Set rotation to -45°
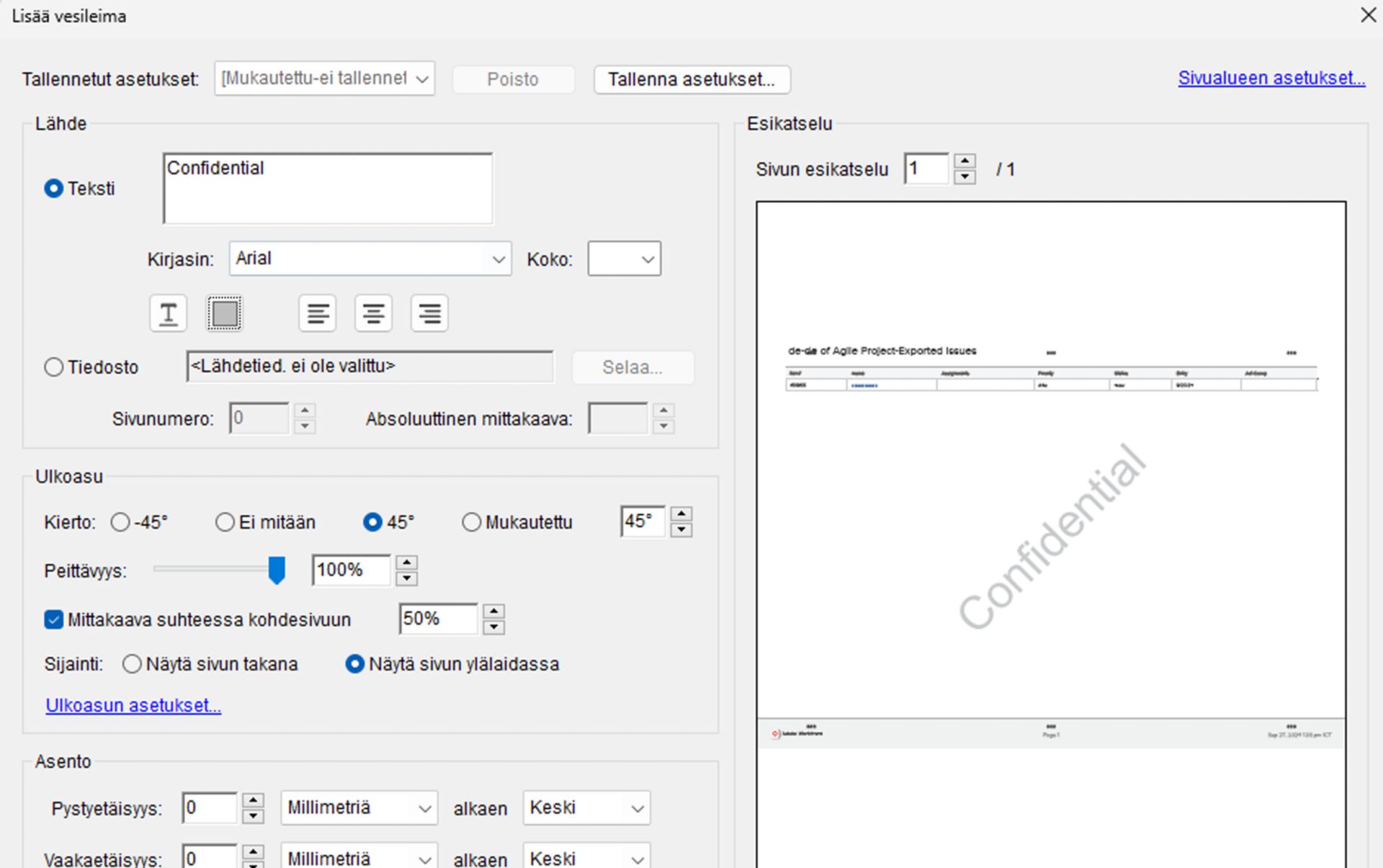The height and width of the screenshot is (868, 1383). click(x=120, y=522)
